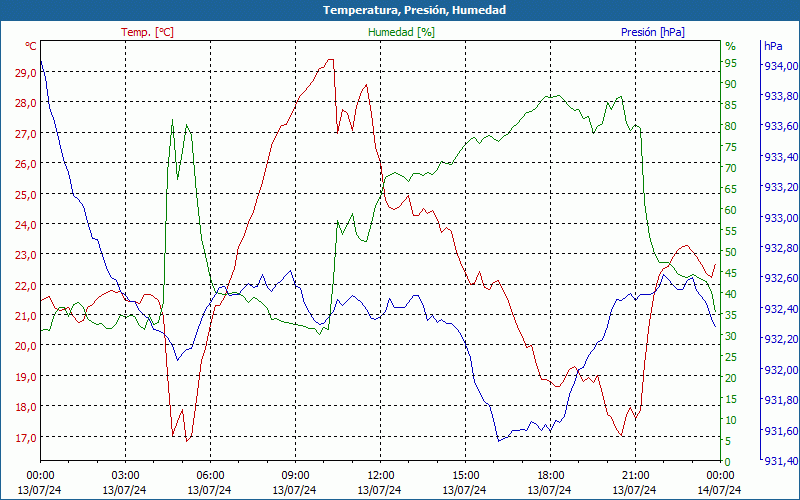Click the 25 humidity axis value

coord(731,357)
